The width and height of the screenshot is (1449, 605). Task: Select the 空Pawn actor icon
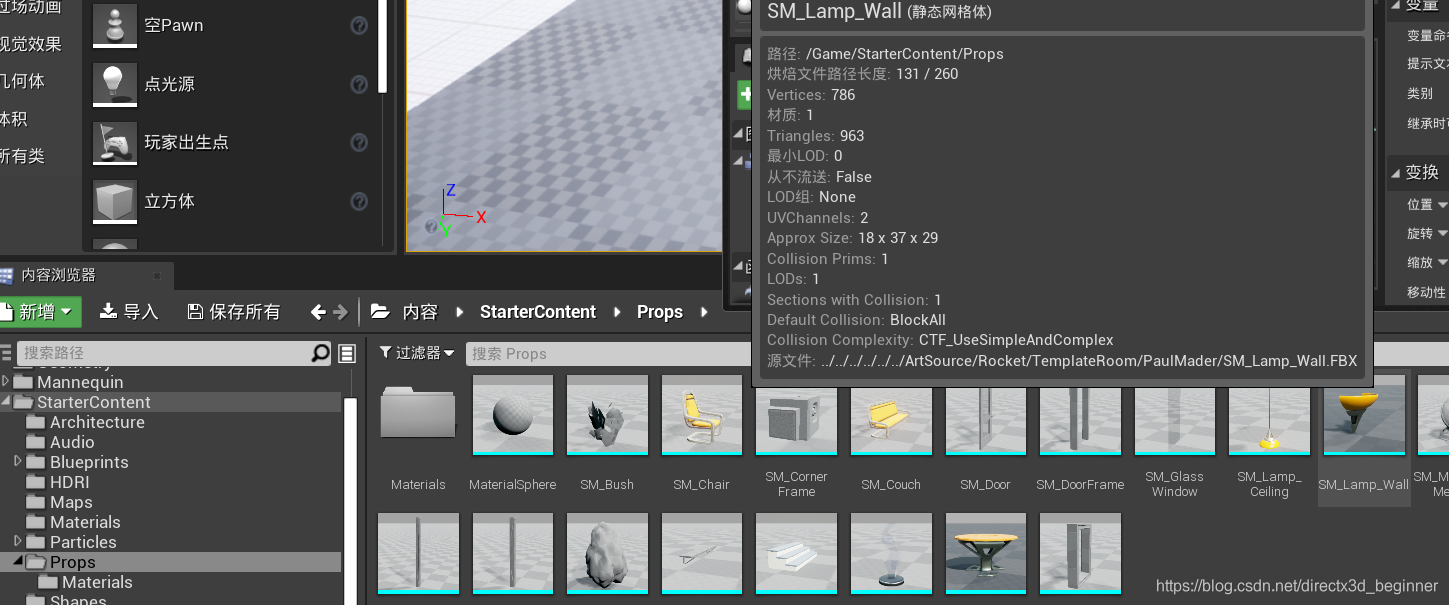pyautogui.click(x=115, y=26)
